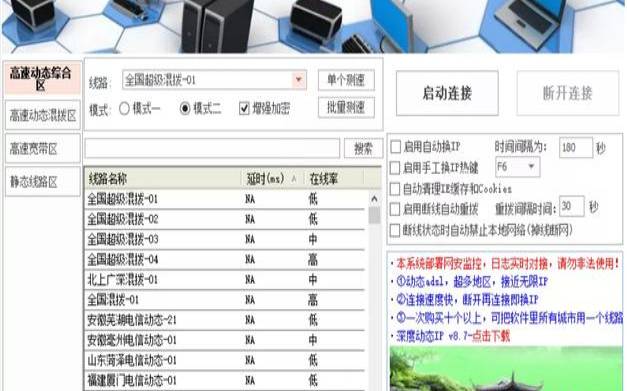The width and height of the screenshot is (627, 391).
Task: Open the 高速动态综合区 tab
Action: point(43,78)
